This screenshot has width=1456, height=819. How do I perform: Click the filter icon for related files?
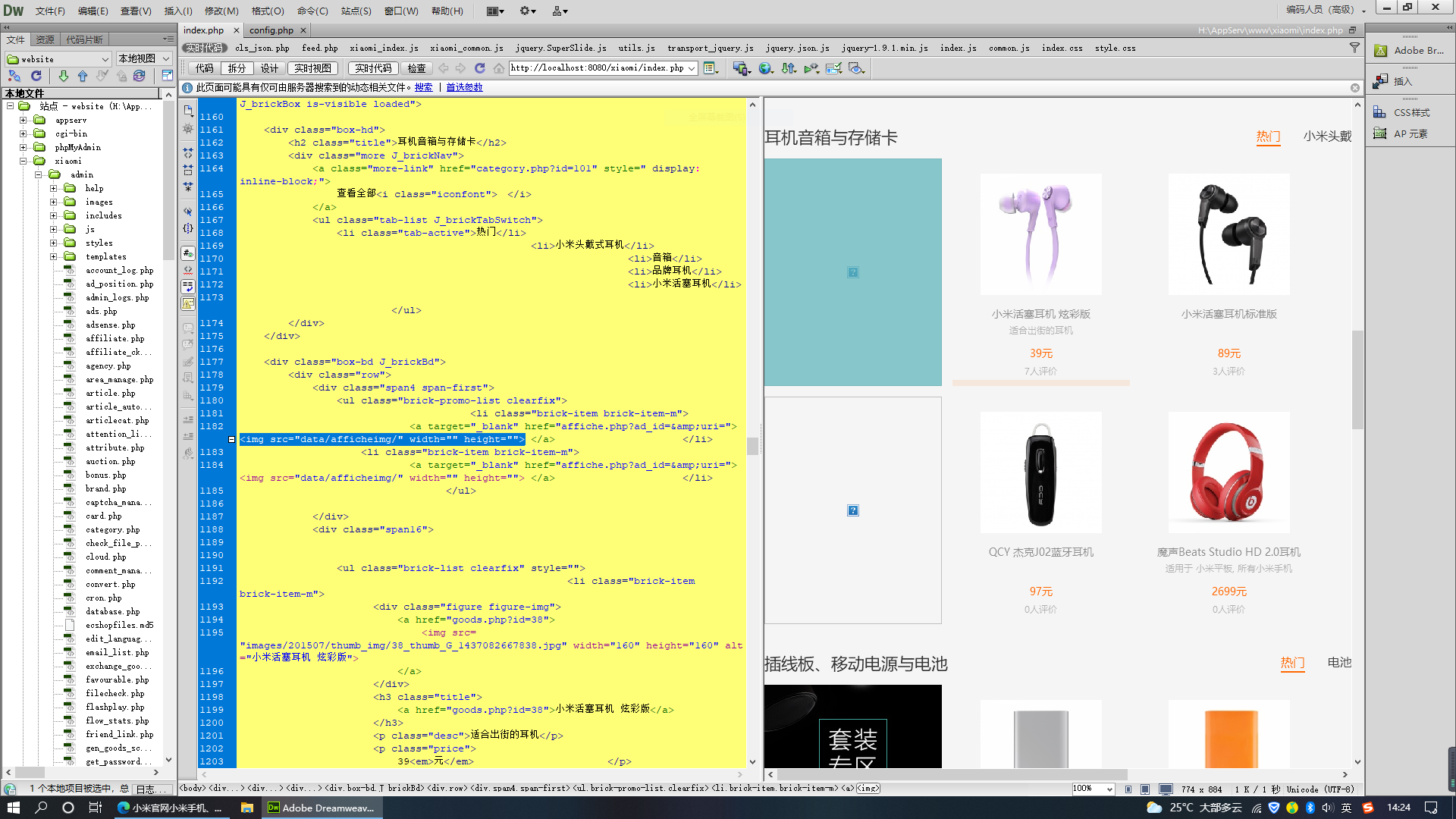(1354, 48)
